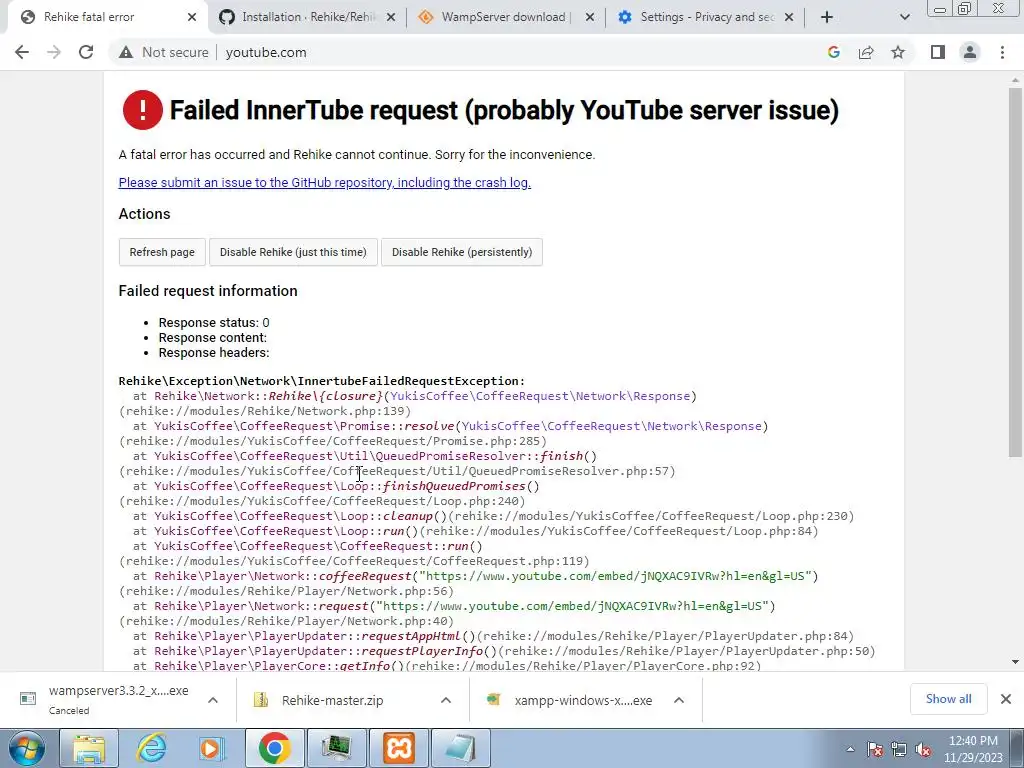Open a new browser tab
This screenshot has width=1024, height=768.
827,18
